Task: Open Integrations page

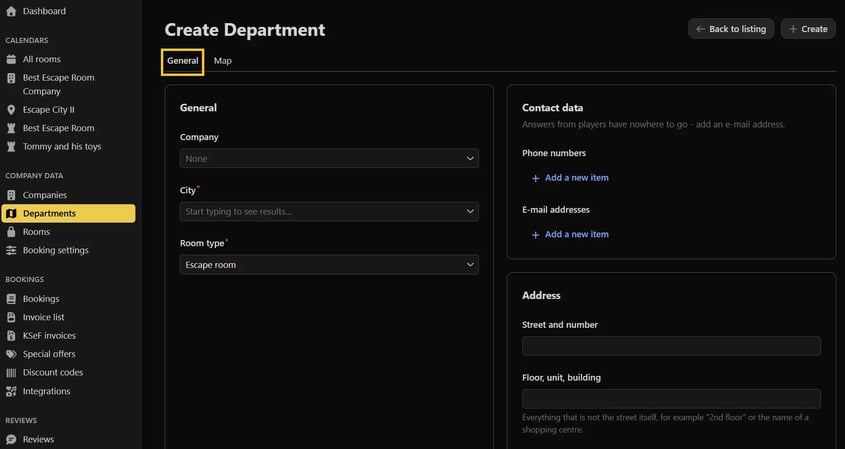Action: tap(46, 391)
